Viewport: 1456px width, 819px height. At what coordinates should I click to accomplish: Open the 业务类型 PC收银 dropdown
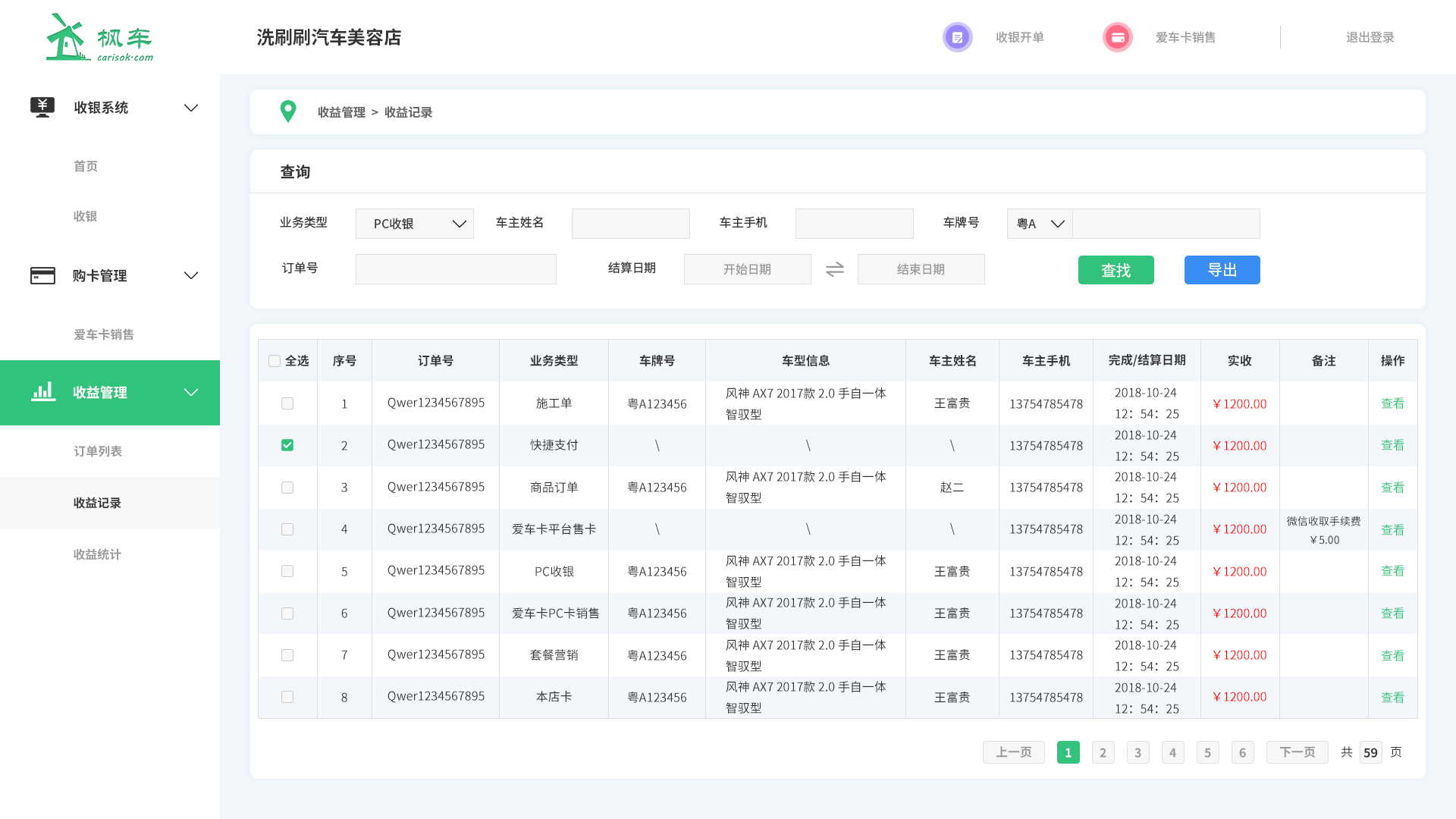click(414, 224)
